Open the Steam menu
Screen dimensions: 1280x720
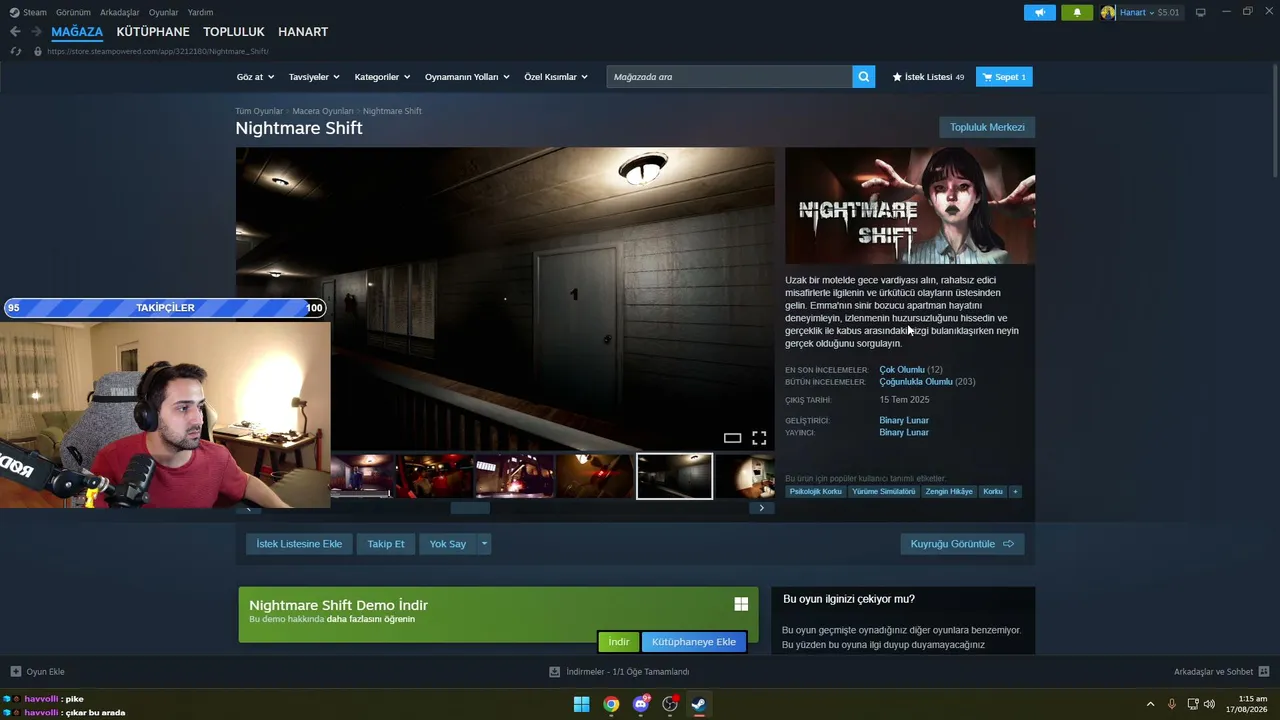[35, 12]
